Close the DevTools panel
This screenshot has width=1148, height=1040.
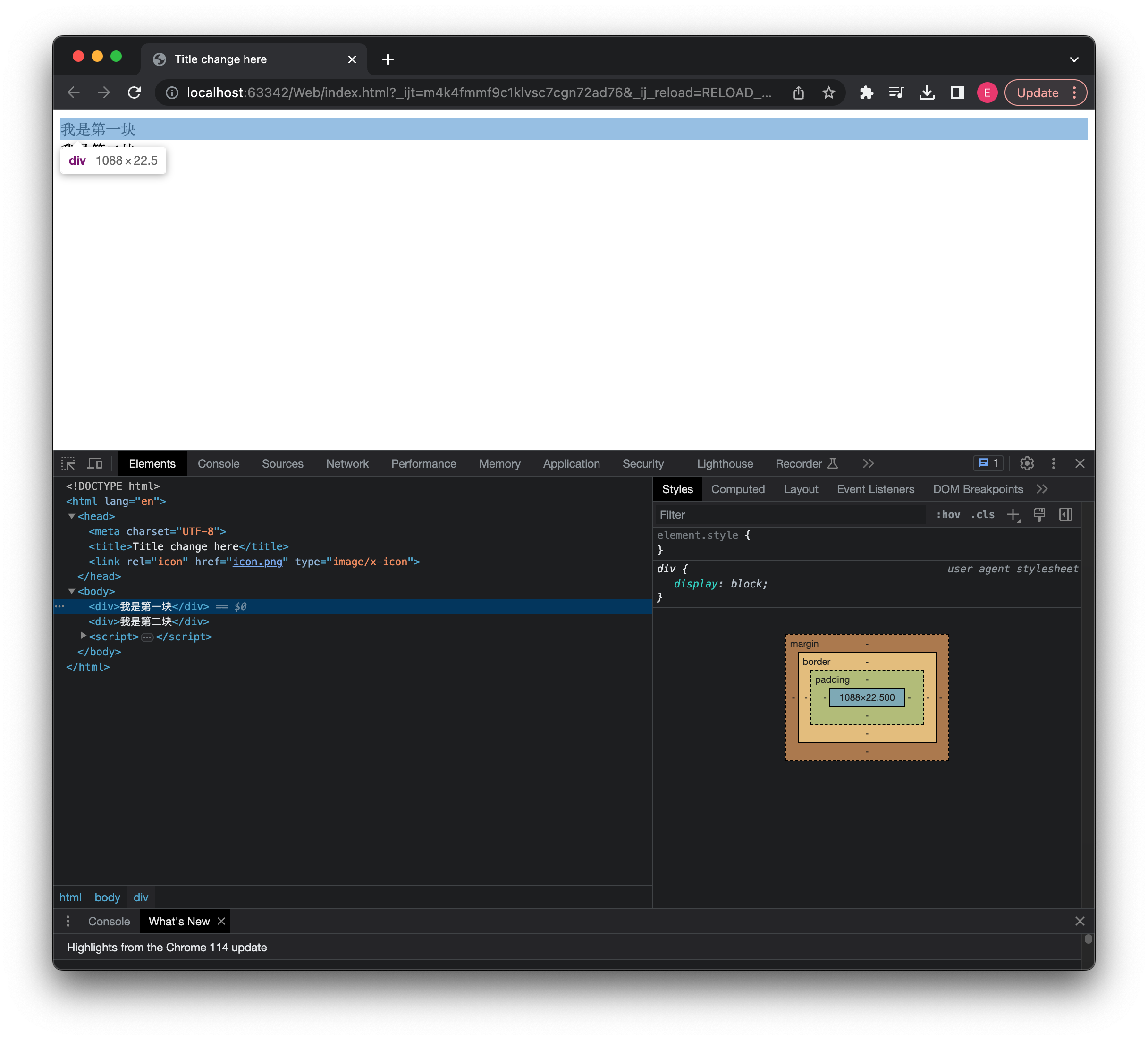[x=1079, y=463]
